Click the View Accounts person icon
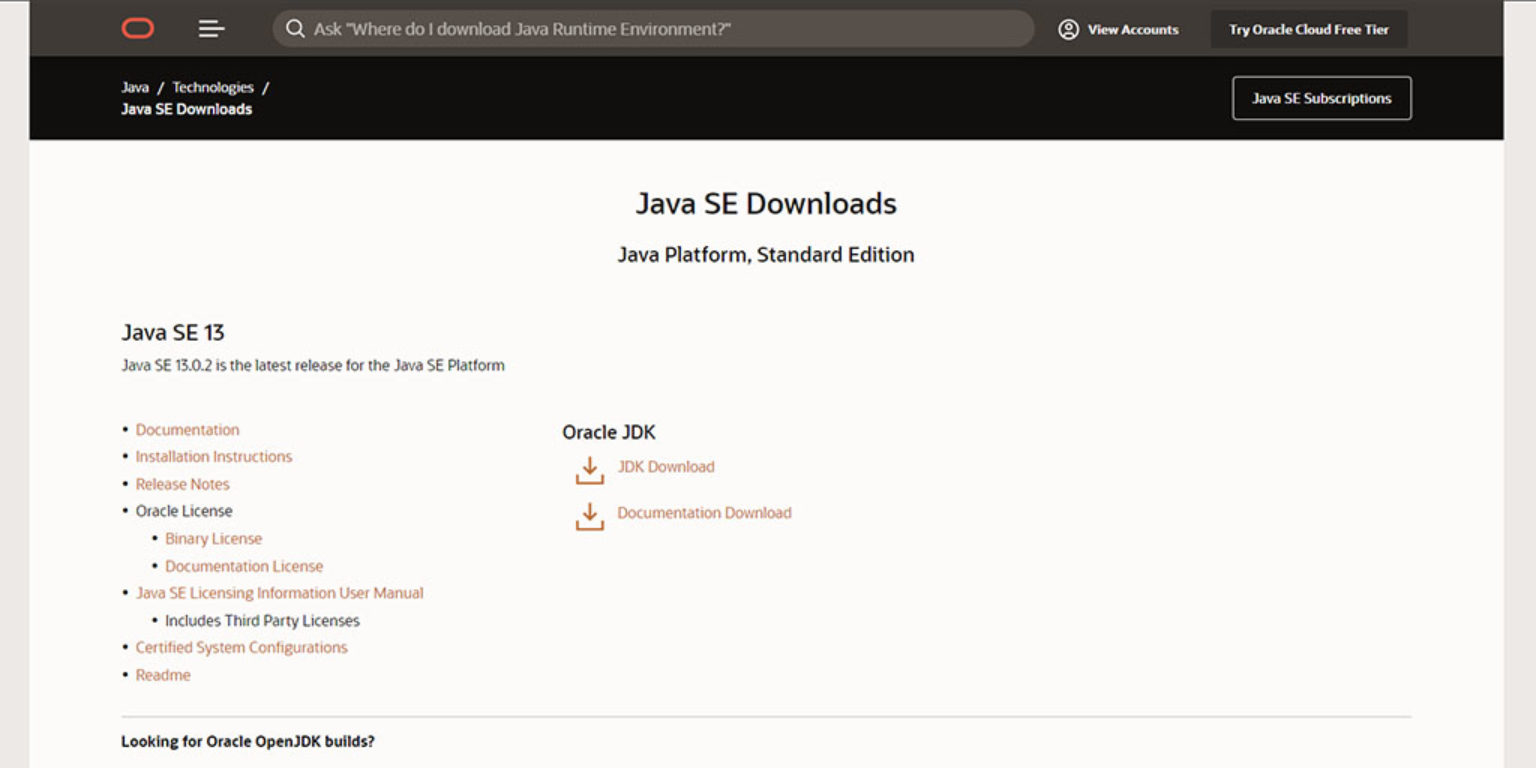Viewport: 1536px width, 768px height. (x=1068, y=29)
